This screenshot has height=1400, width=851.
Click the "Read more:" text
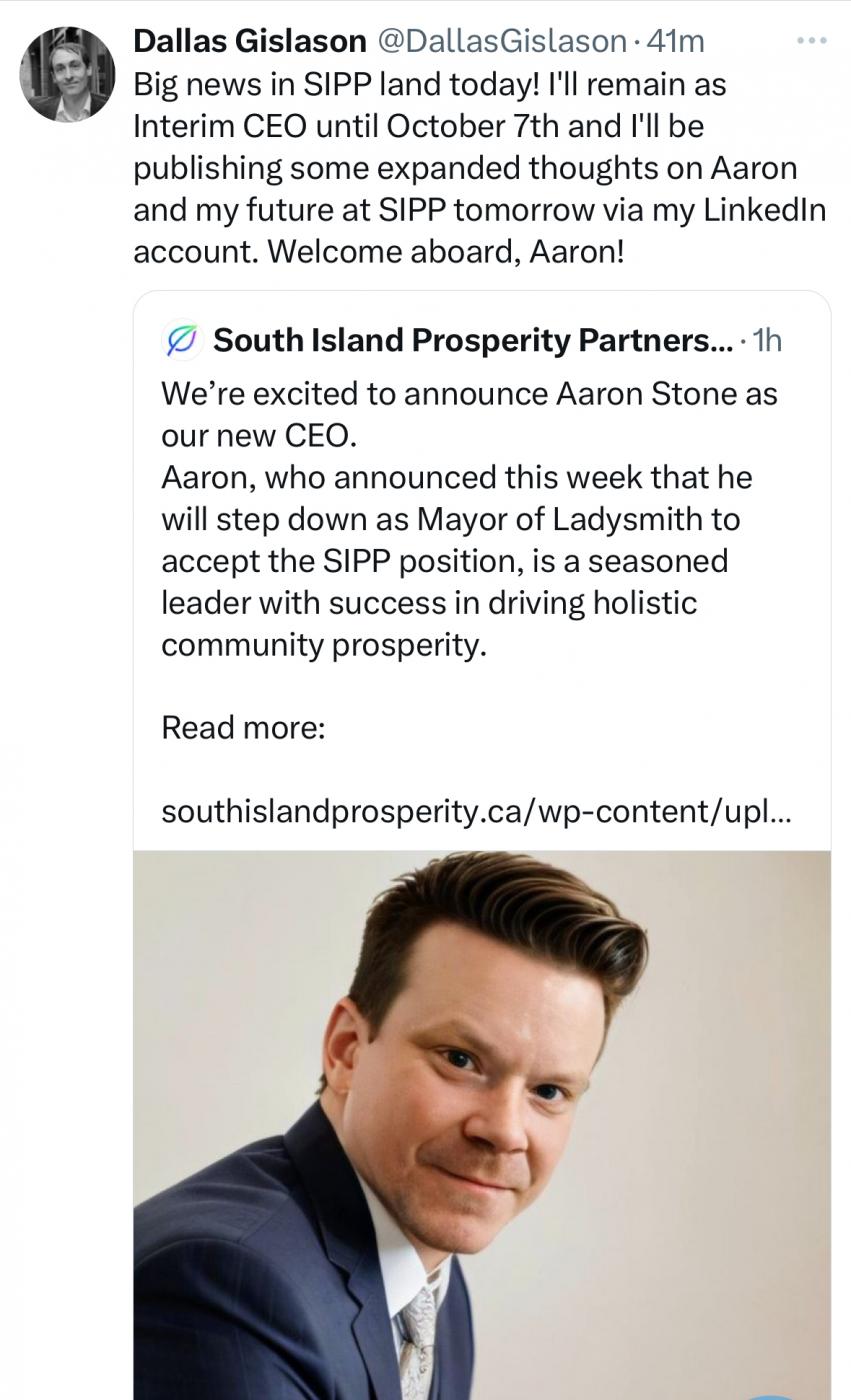[243, 727]
